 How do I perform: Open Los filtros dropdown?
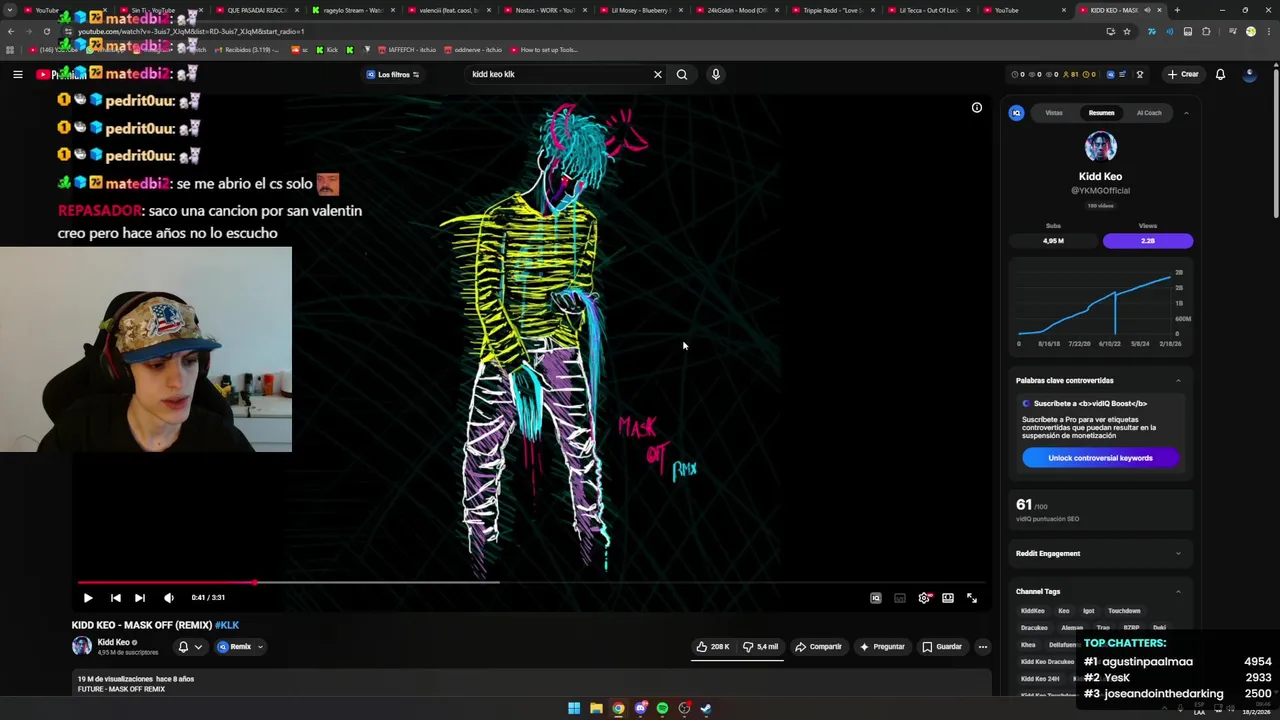pyautogui.click(x=393, y=74)
